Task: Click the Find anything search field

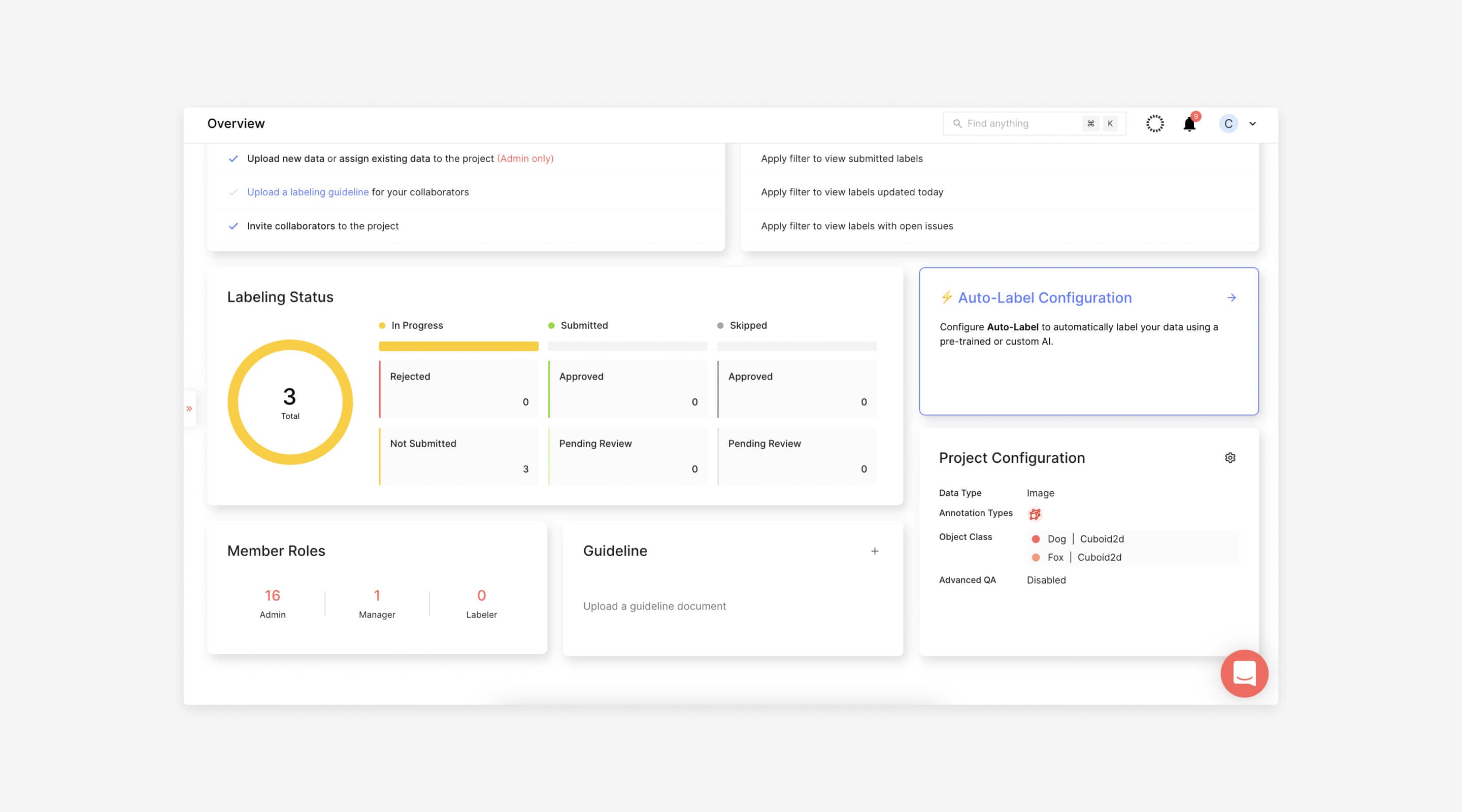Action: point(1034,124)
